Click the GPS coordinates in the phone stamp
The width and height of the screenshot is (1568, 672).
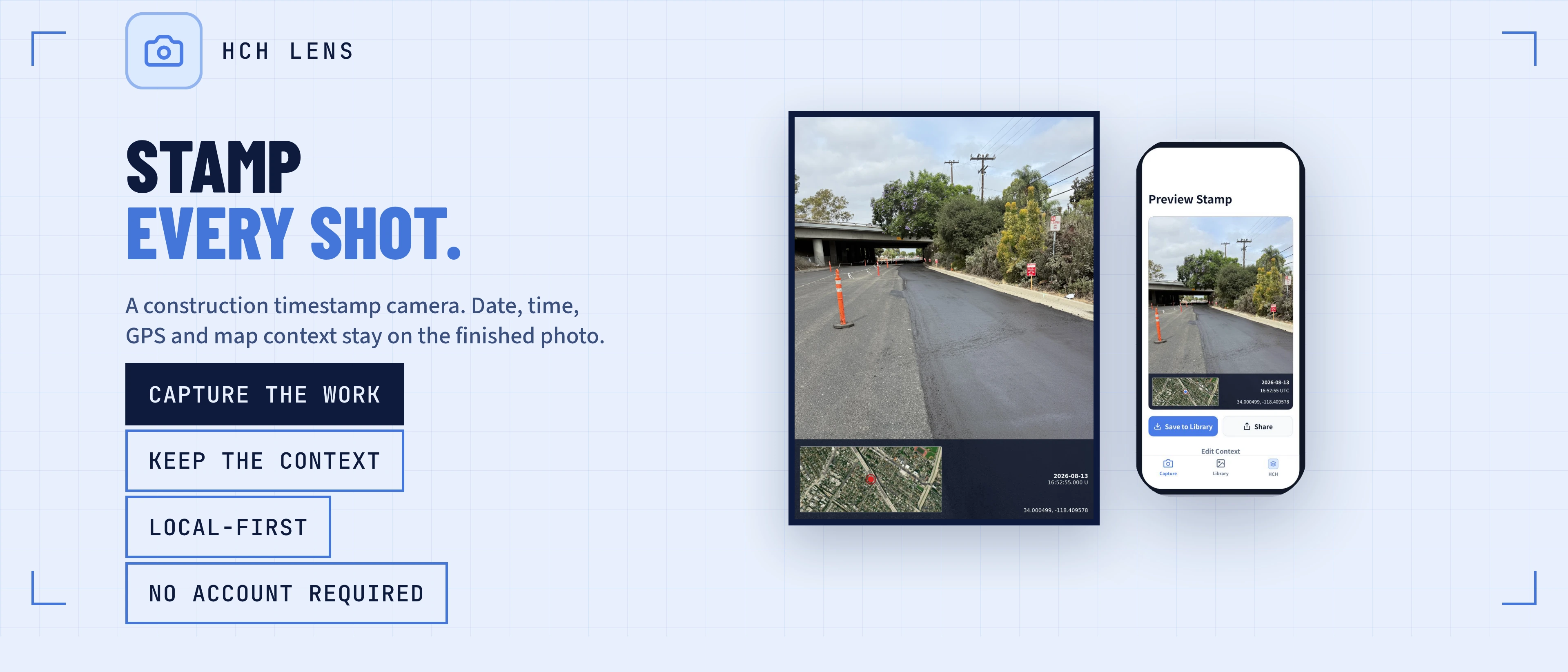[1263, 402]
